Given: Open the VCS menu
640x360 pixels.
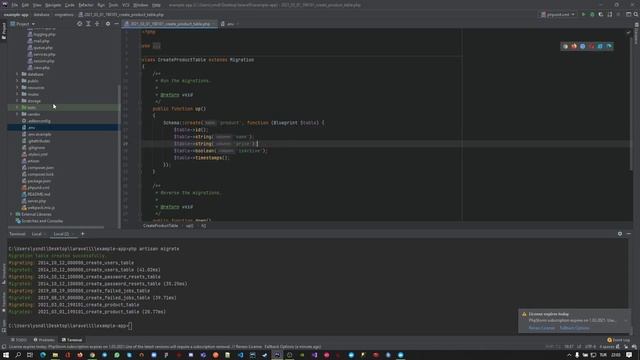Looking at the screenshot, I should point(126,5).
